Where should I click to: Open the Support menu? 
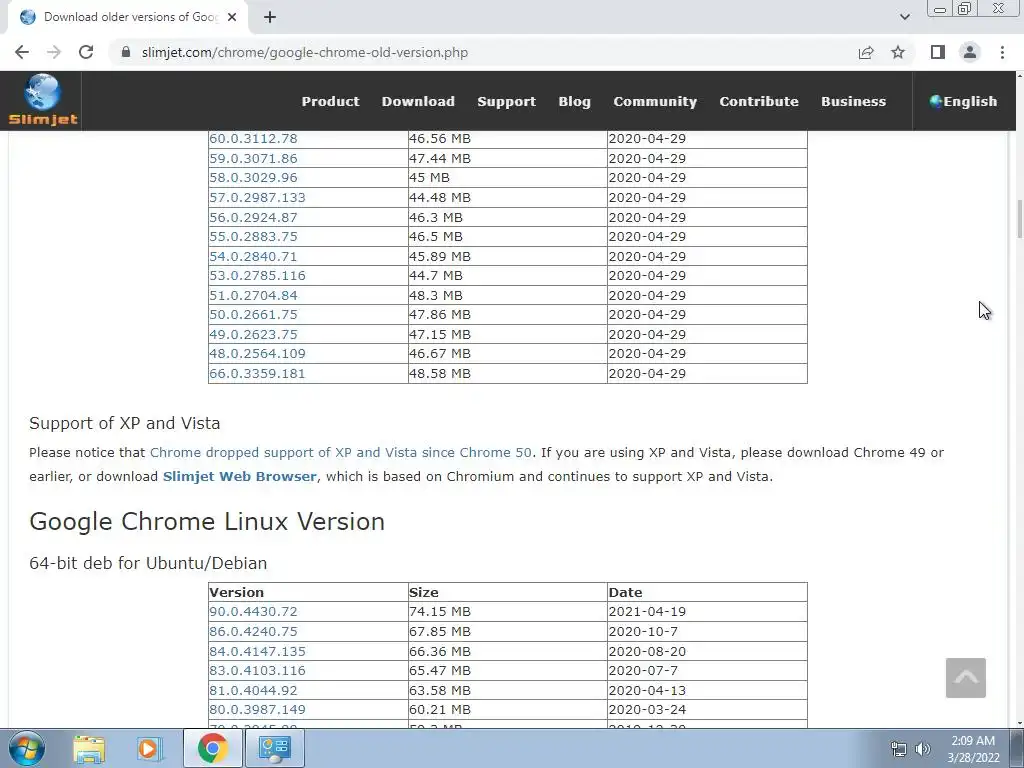(x=506, y=101)
